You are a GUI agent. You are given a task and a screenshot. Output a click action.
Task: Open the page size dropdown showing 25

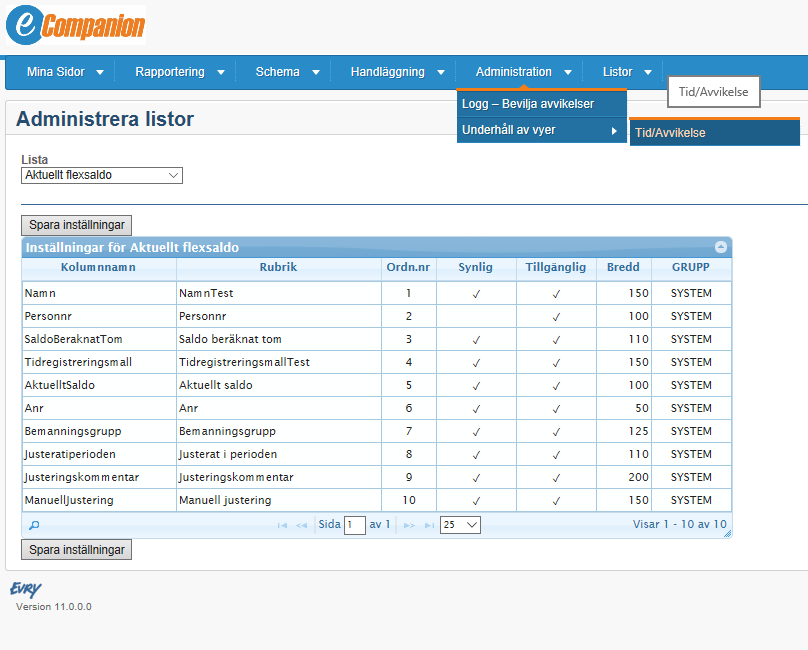click(460, 524)
